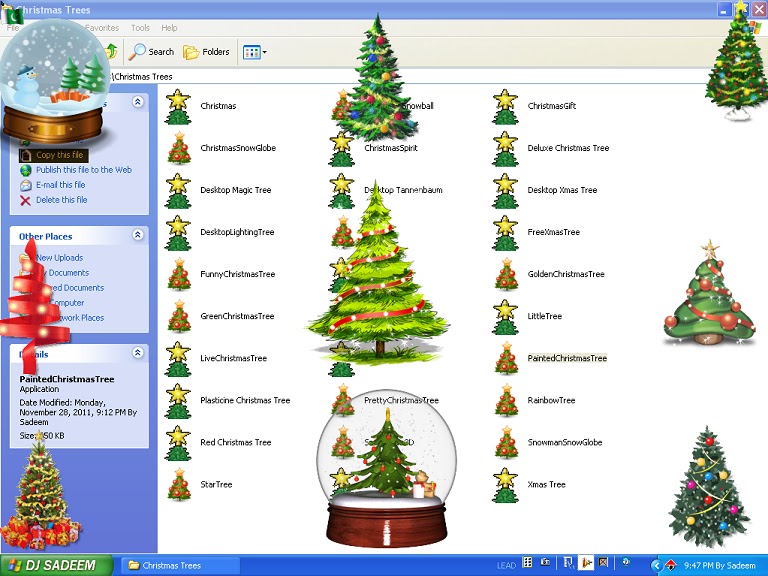
Task: Open New Uploads in Other Places
Action: pyautogui.click(x=59, y=258)
